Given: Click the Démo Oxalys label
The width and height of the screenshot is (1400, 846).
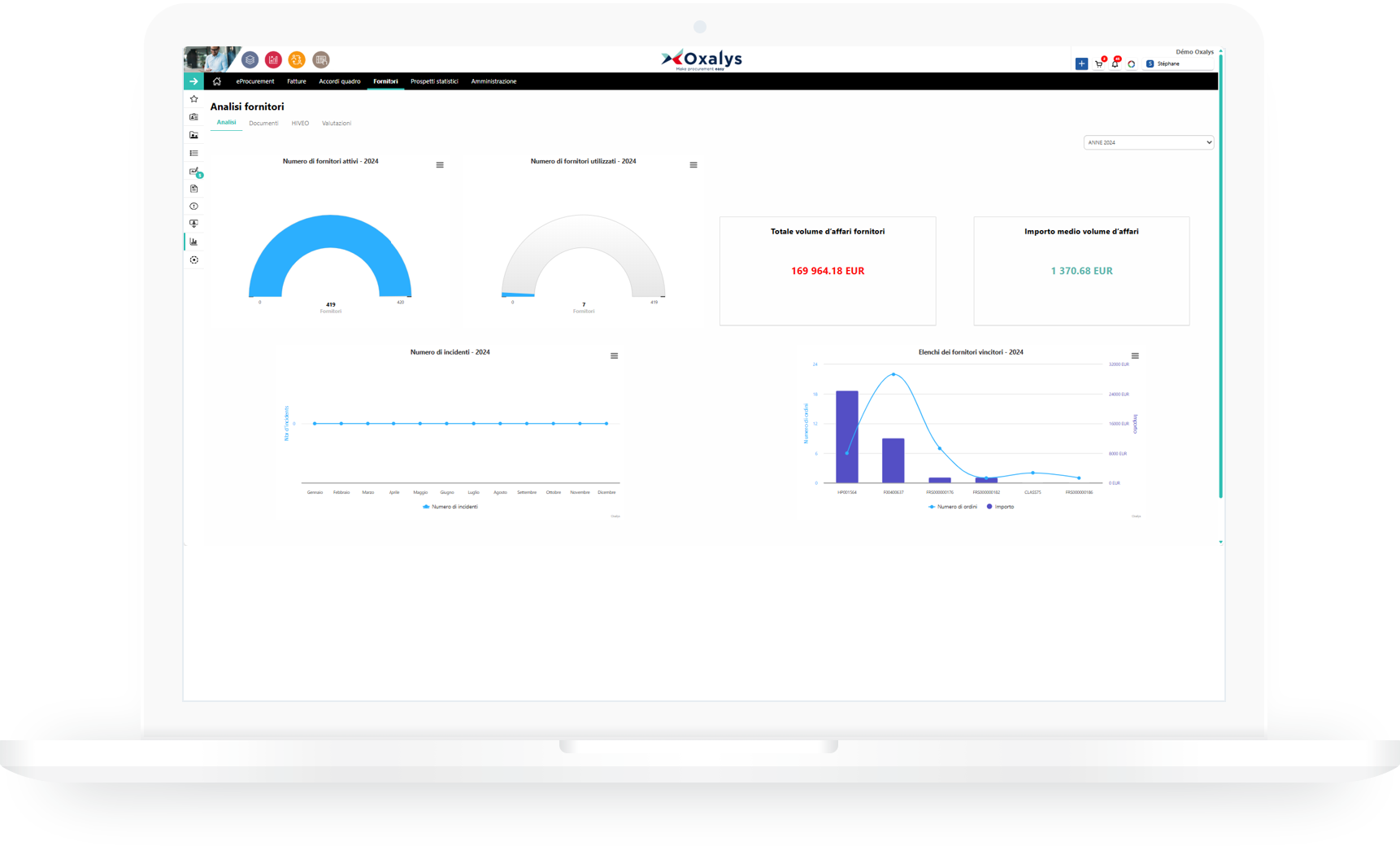Looking at the screenshot, I should click(x=1194, y=52).
